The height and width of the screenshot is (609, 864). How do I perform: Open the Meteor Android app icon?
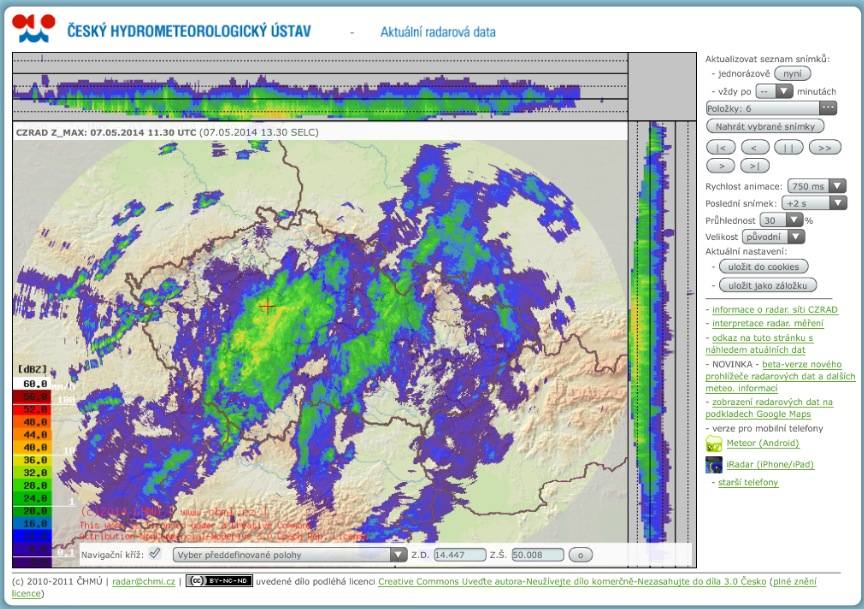(714, 444)
